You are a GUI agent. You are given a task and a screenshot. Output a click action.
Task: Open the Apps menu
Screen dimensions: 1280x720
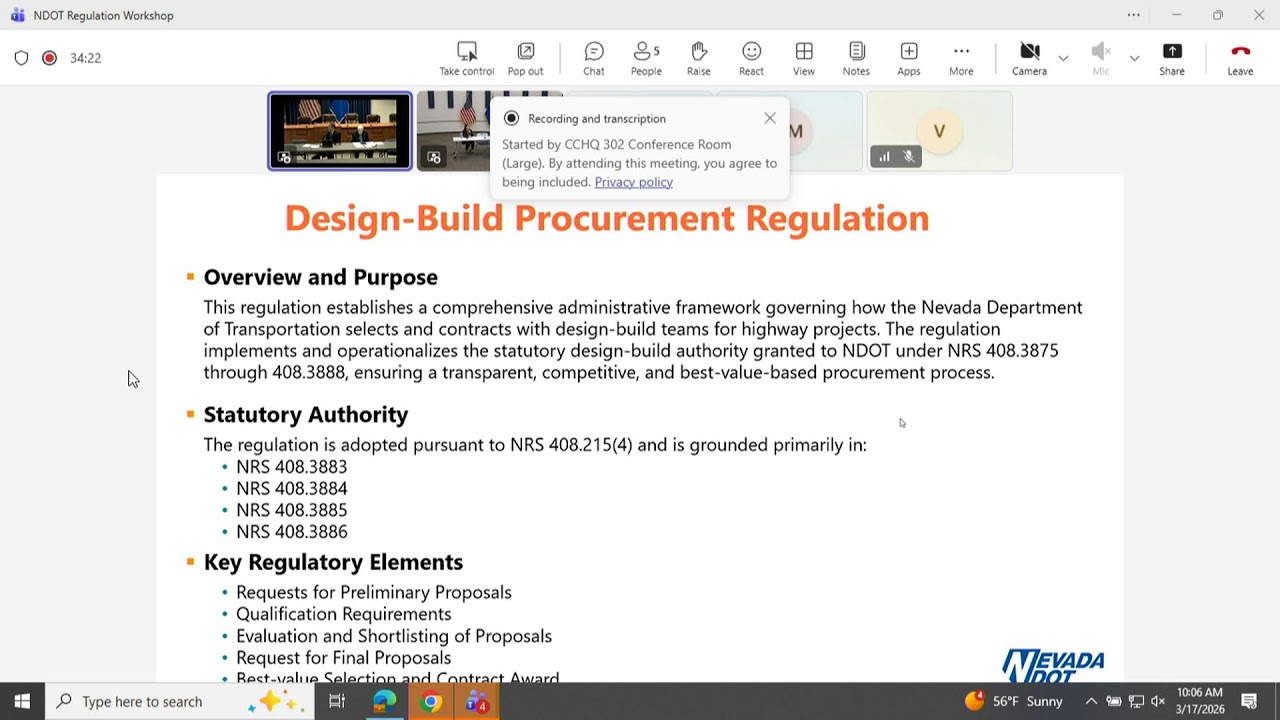click(909, 59)
